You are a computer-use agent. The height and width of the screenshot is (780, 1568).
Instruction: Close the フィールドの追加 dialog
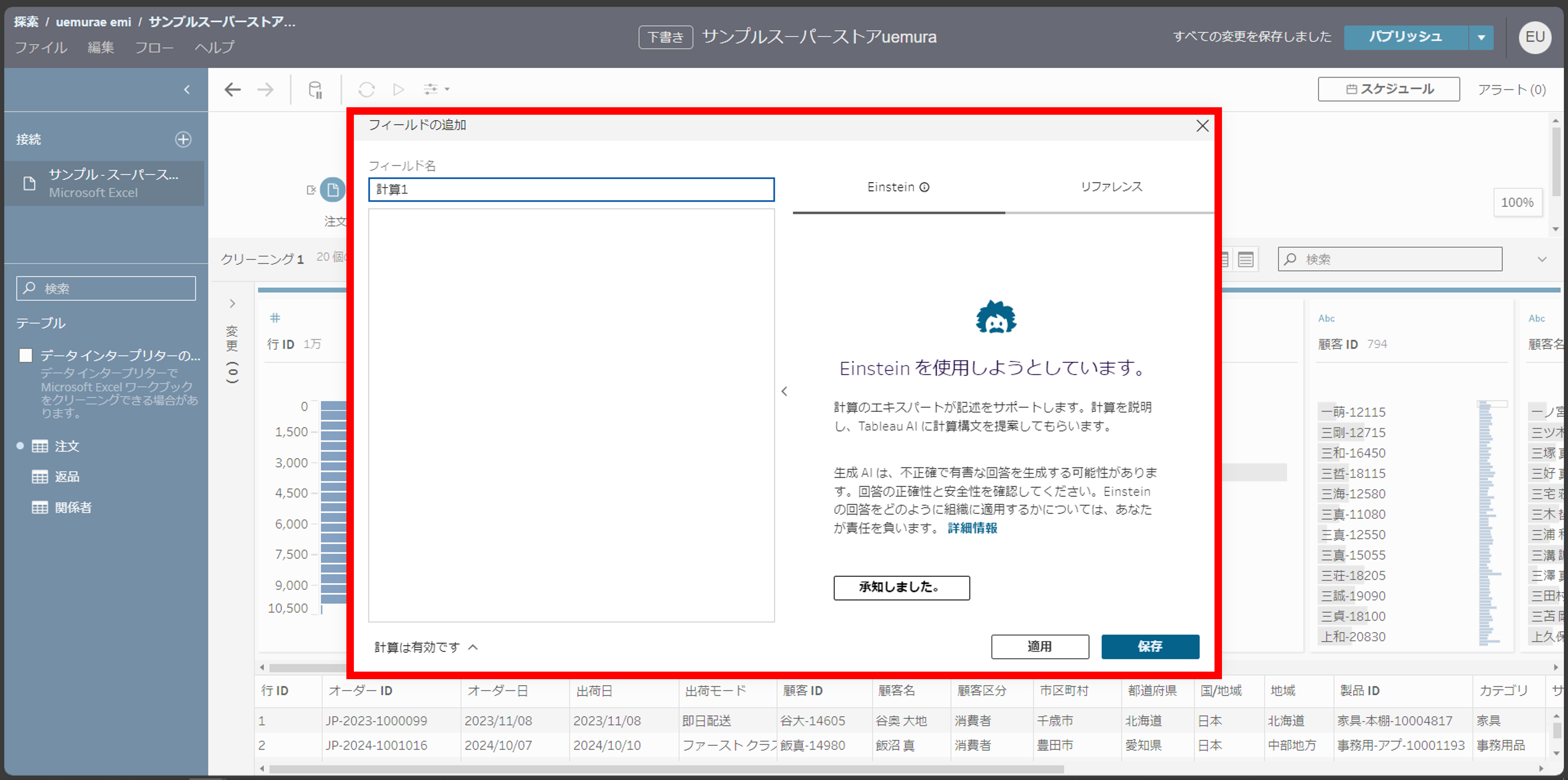click(x=1202, y=126)
